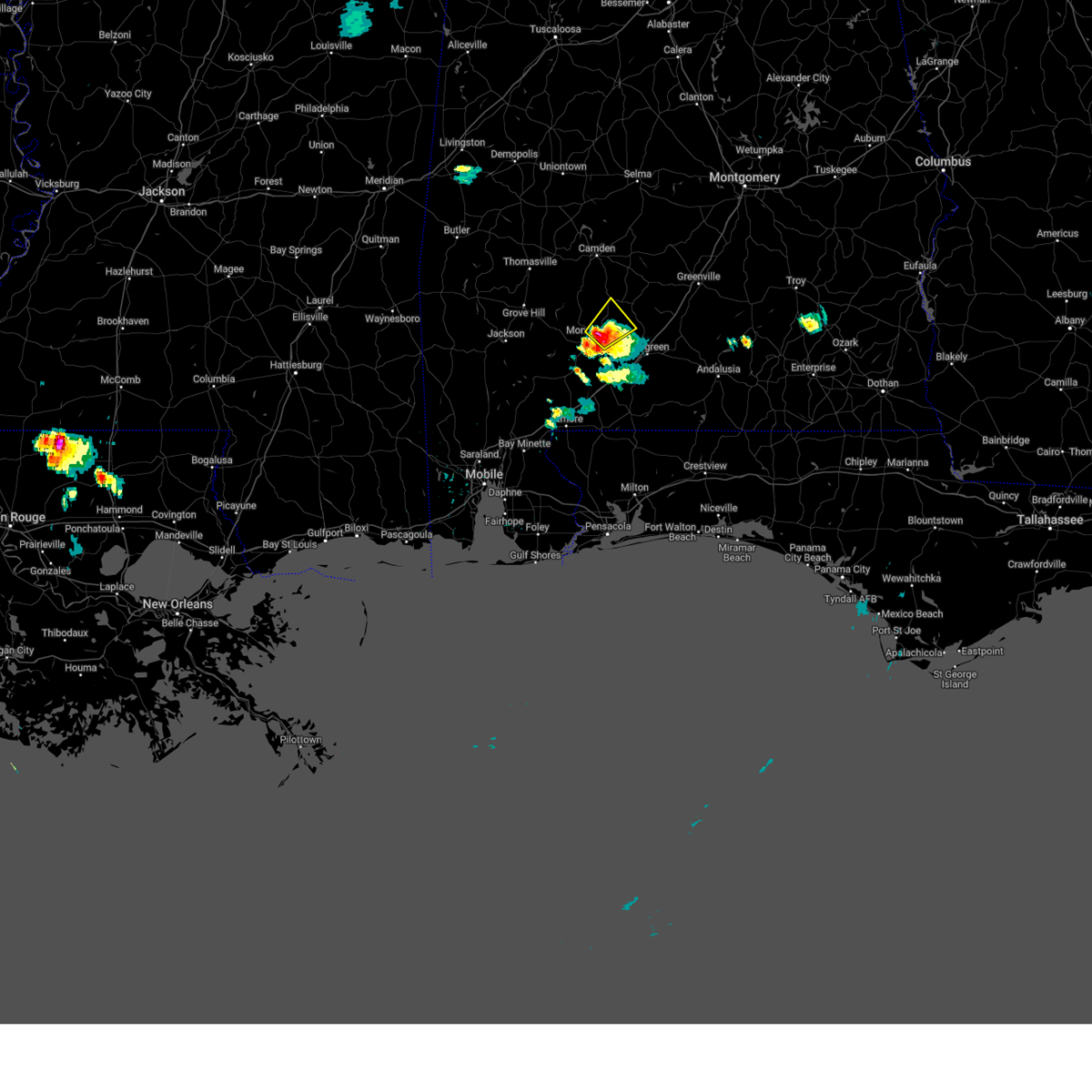Viewport: 1092px width, 1092px height.
Task: Click the Slidell city label
Action: point(221,551)
